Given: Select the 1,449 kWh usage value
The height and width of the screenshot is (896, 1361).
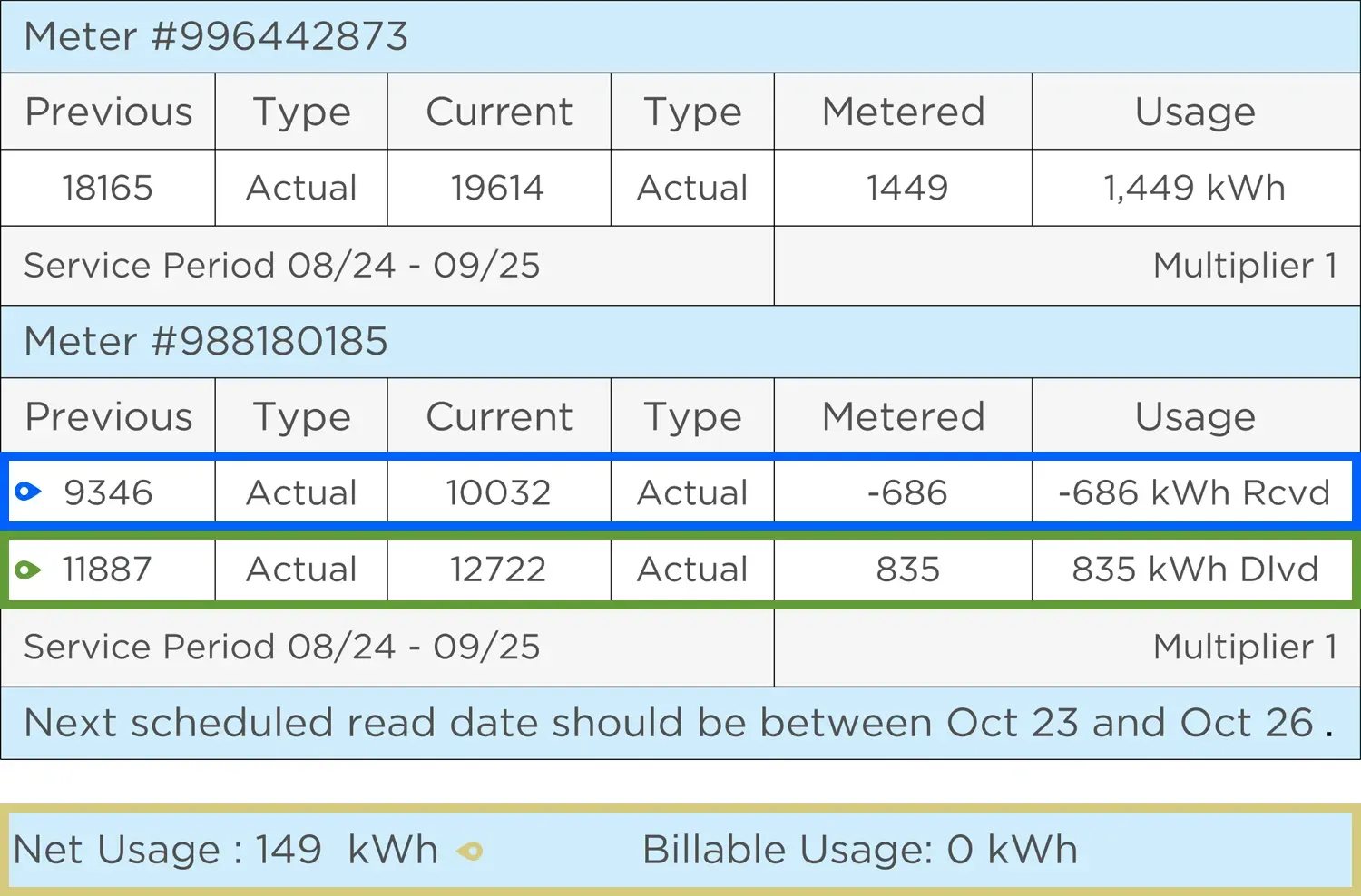Looking at the screenshot, I should 1195,188.
